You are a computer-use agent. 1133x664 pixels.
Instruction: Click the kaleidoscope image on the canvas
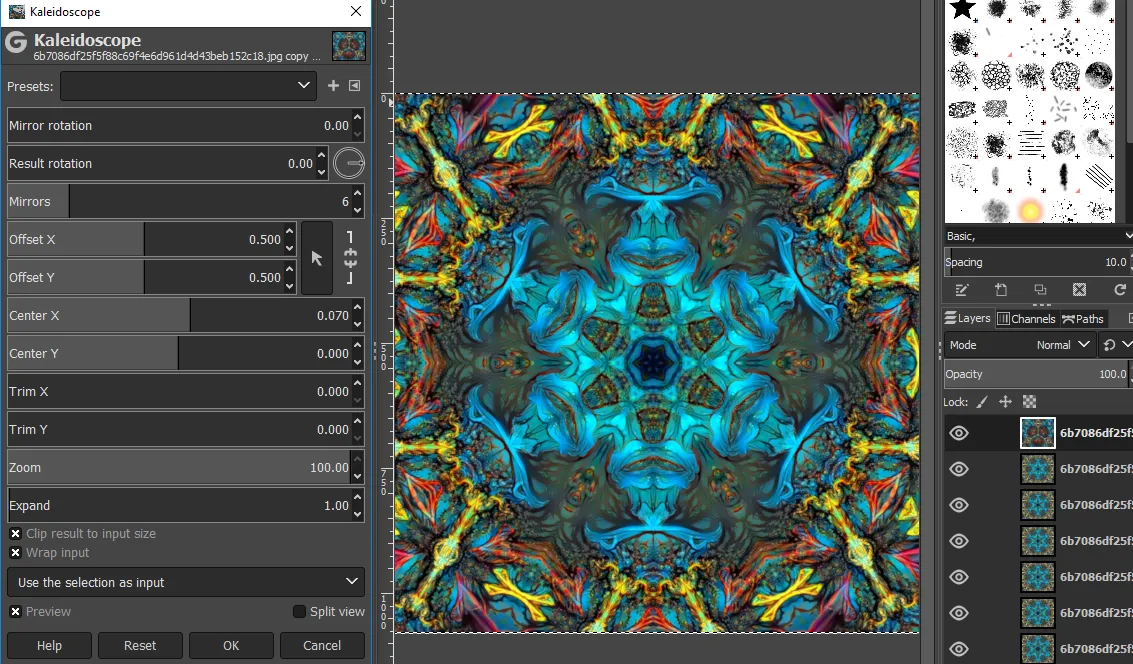[657, 363]
